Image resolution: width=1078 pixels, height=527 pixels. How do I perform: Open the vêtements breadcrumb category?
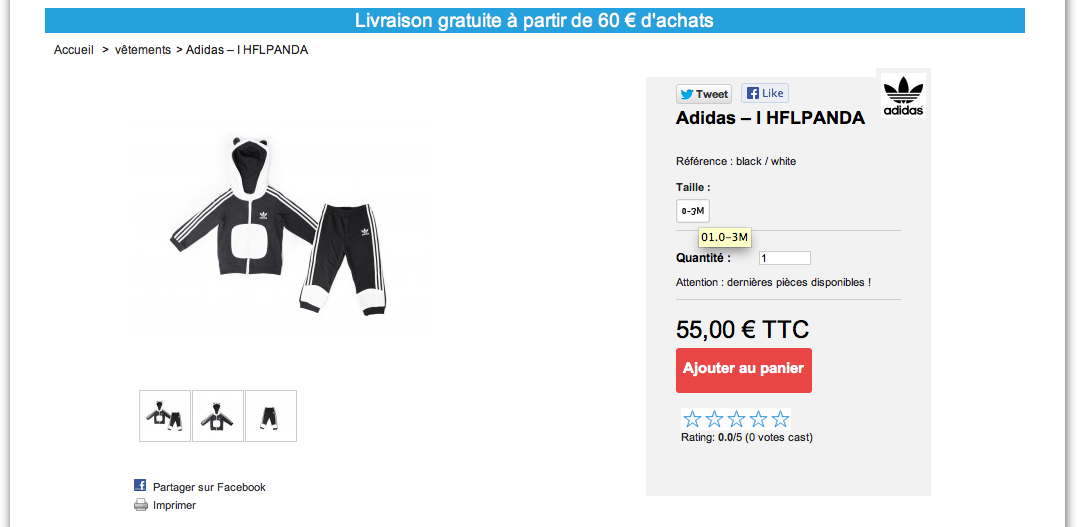point(142,49)
